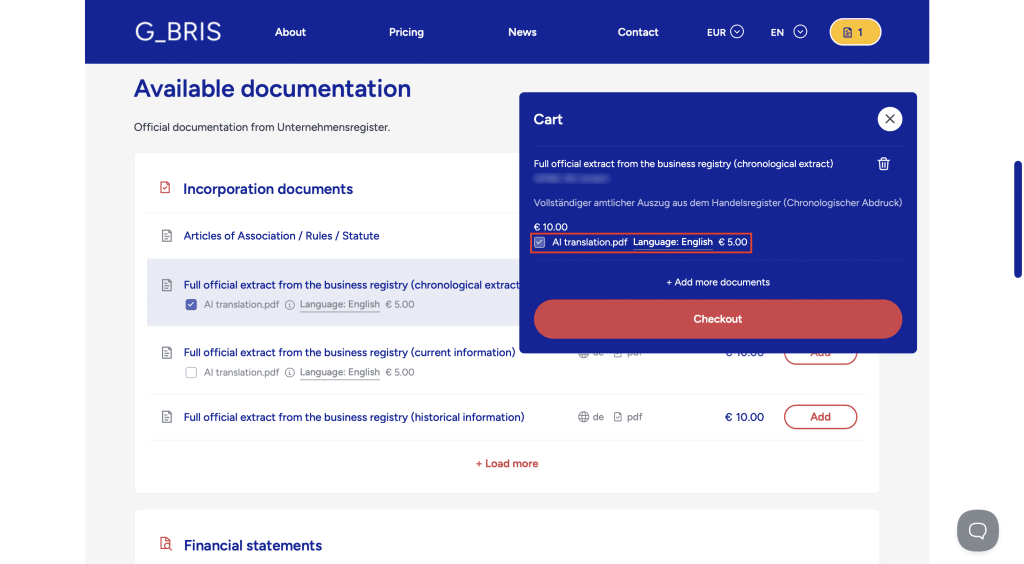Click + Load more documents
The image size is (1024, 564).
point(507,463)
